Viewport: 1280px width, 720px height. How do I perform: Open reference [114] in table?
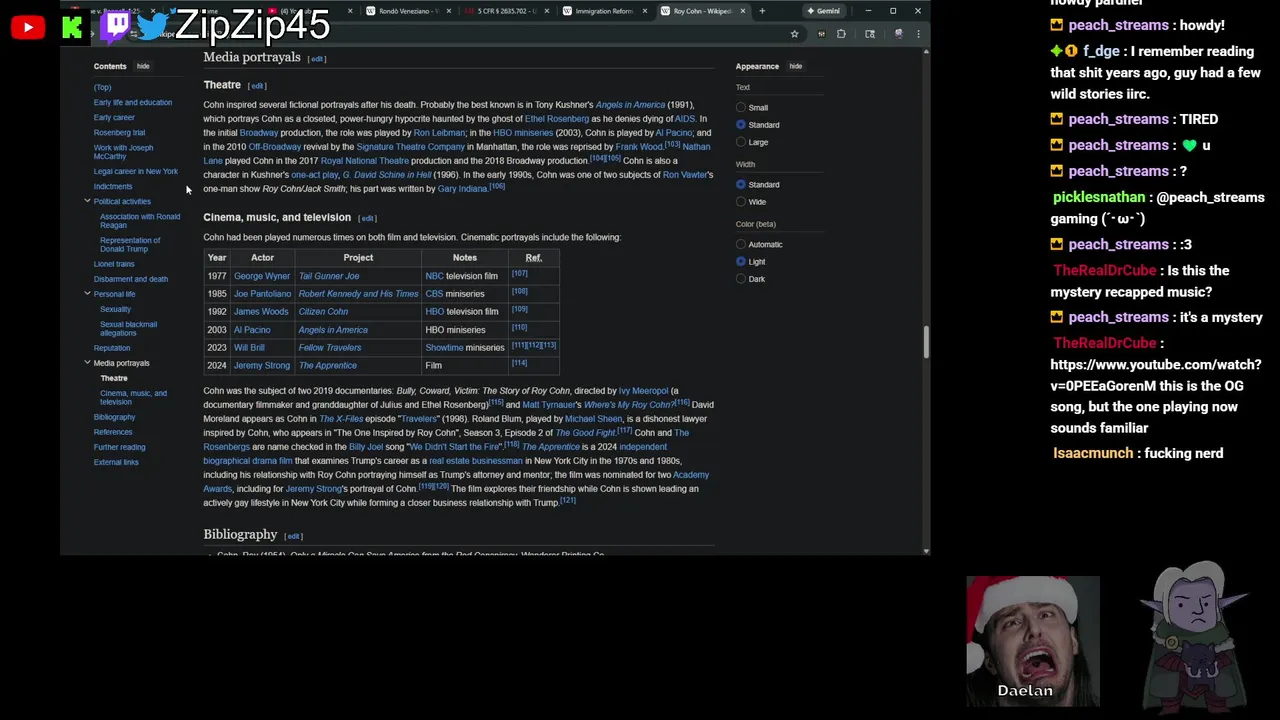(x=519, y=363)
